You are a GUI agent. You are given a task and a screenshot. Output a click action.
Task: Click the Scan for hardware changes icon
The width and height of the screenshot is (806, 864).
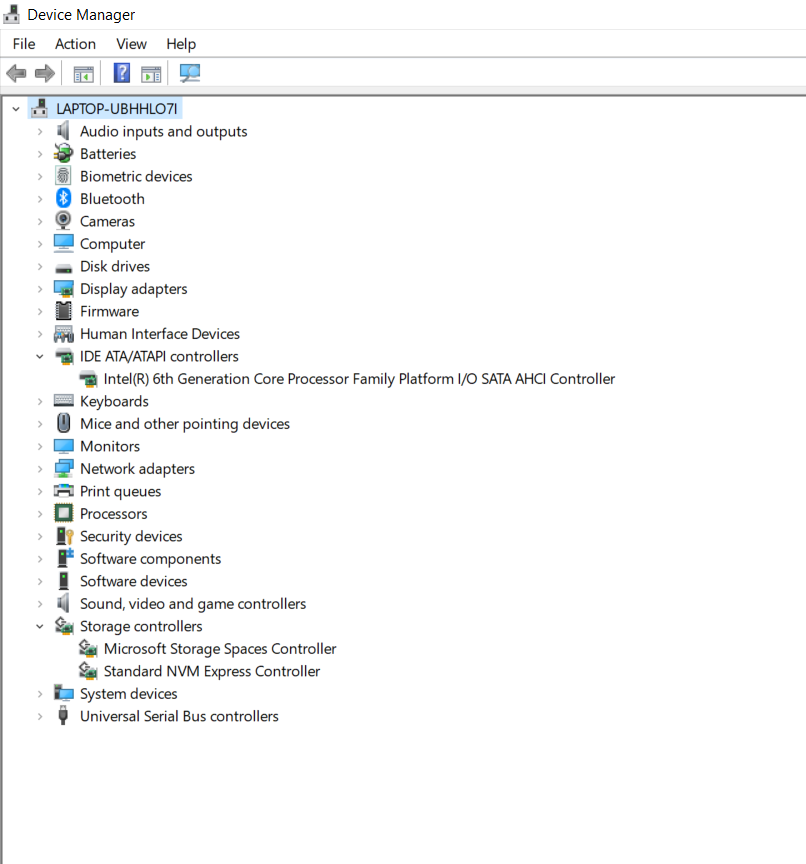189,72
